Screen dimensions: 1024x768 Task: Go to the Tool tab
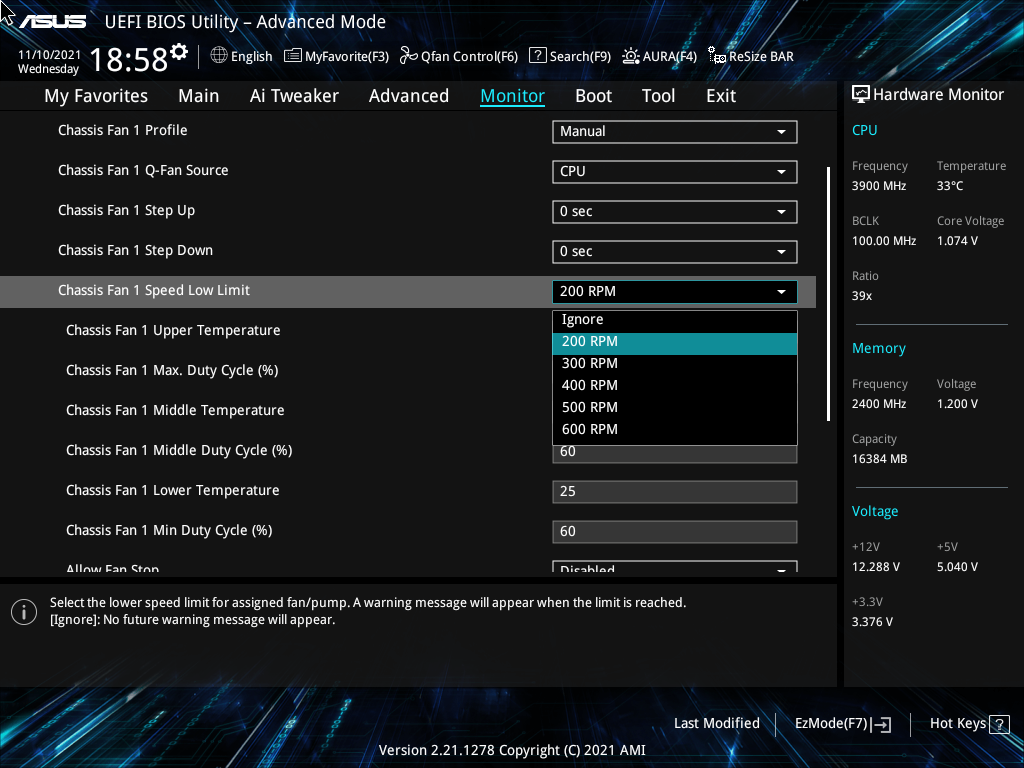(x=658, y=96)
